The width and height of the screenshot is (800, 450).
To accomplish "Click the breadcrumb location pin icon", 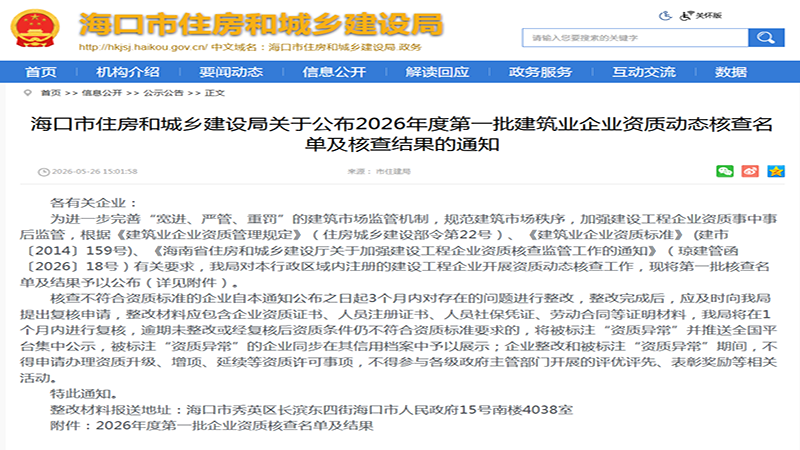I will click(x=28, y=93).
